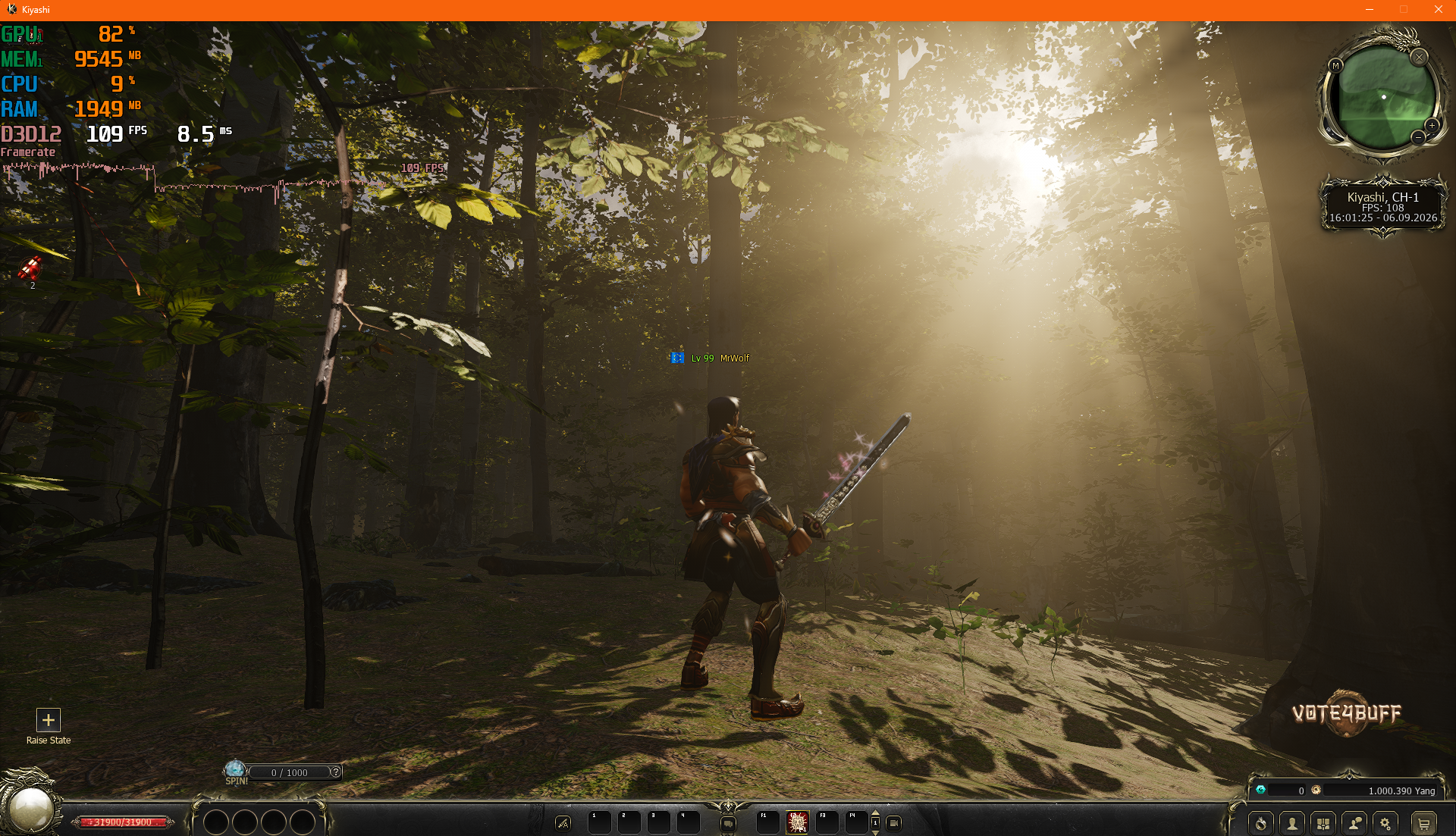Select the first empty circular slot
The height and width of the screenshot is (836, 1456).
216,822
